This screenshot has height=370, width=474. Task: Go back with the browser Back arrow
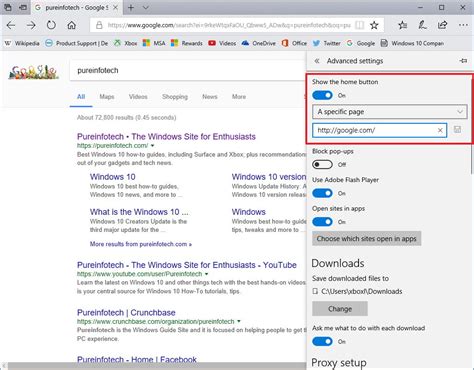pyautogui.click(x=11, y=25)
